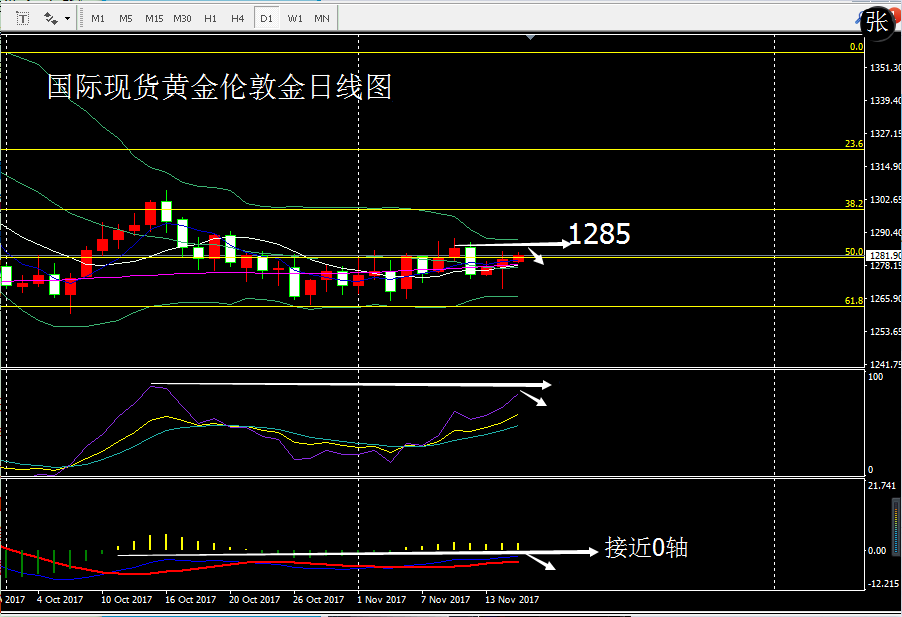Click the 50.0 Fibonacci level label
Image resolution: width=902 pixels, height=617 pixels.
pos(853,252)
